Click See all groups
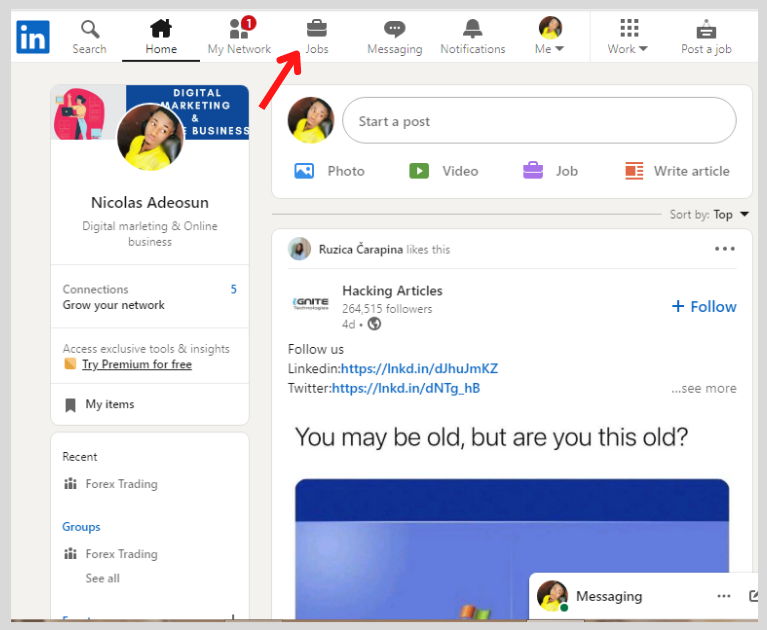This screenshot has width=767, height=630. point(102,578)
